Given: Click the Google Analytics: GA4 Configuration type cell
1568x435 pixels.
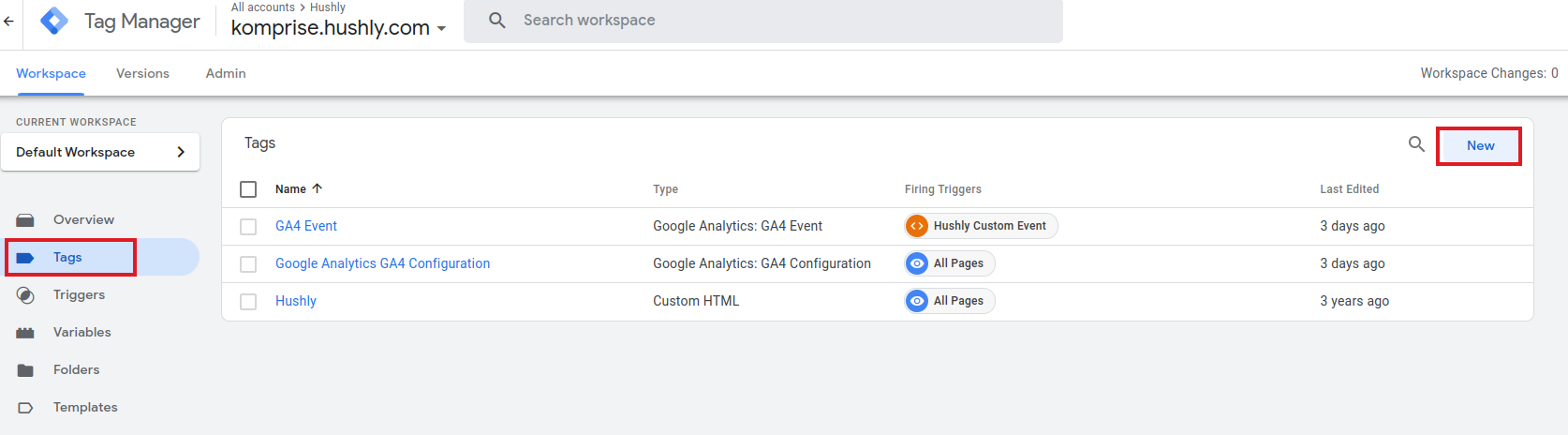Looking at the screenshot, I should point(762,263).
